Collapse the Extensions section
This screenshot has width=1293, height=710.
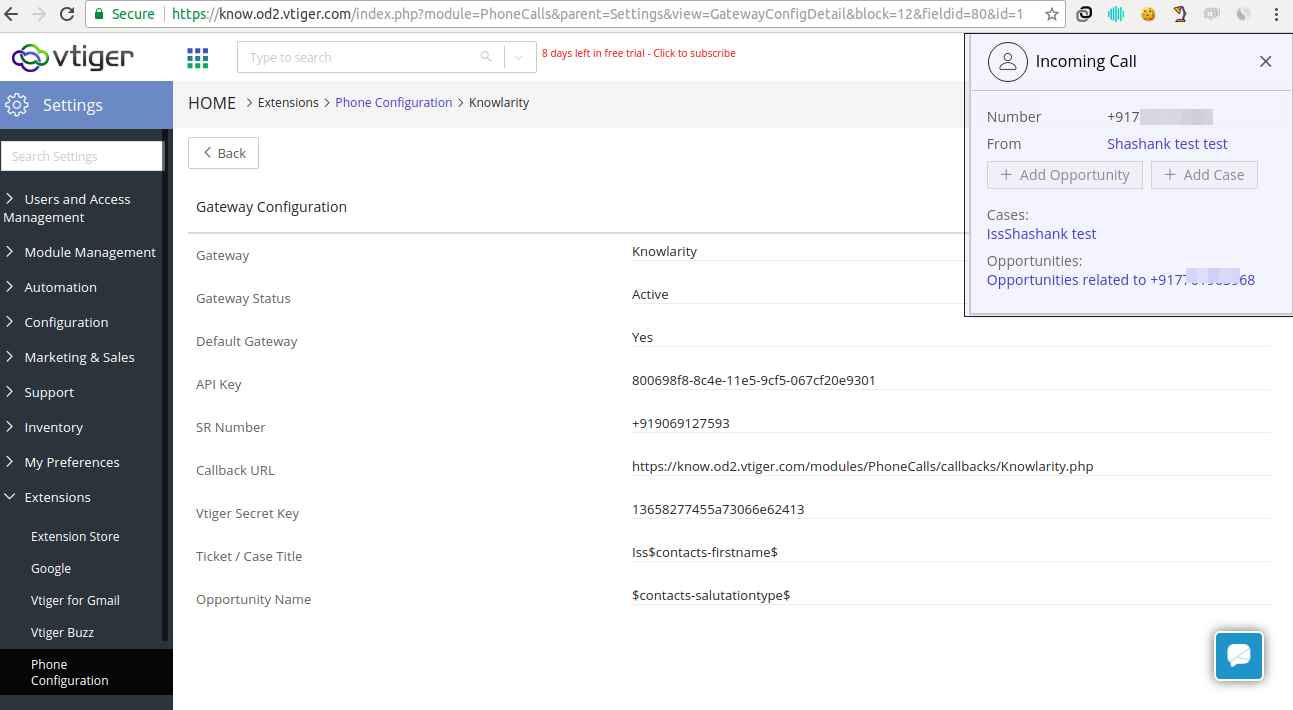[x=48, y=497]
